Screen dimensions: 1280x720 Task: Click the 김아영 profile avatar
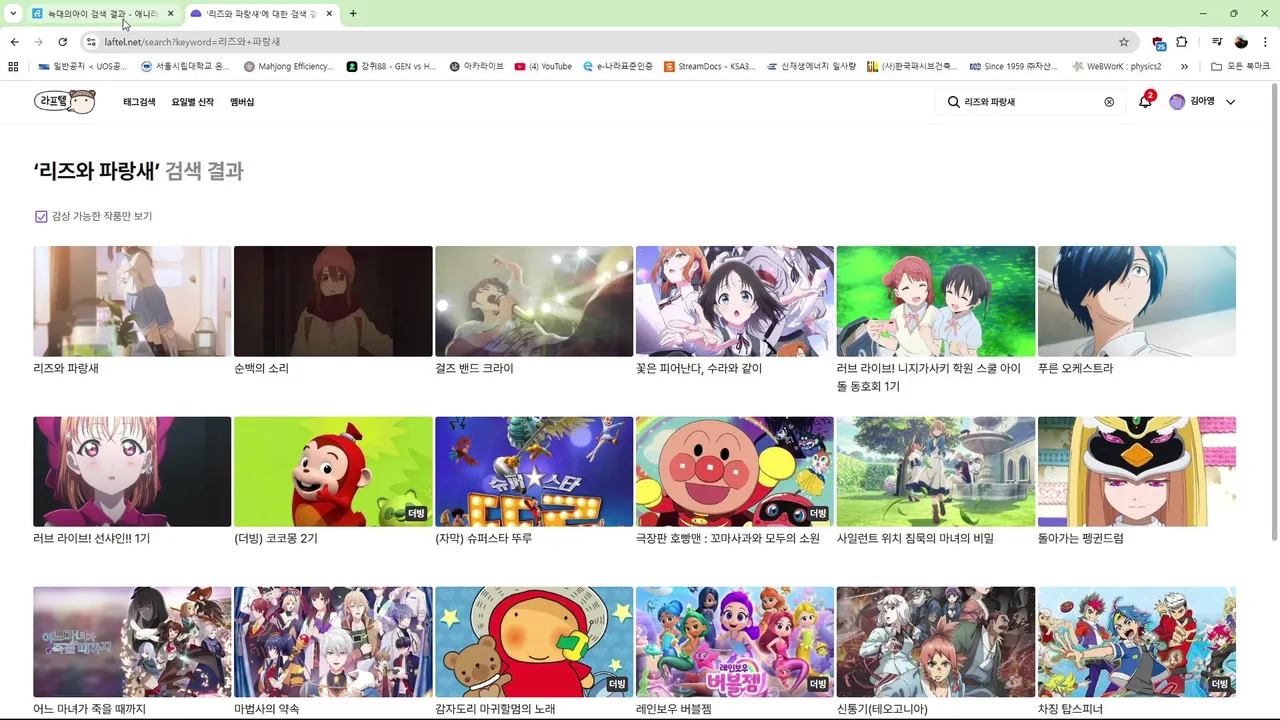(1177, 102)
